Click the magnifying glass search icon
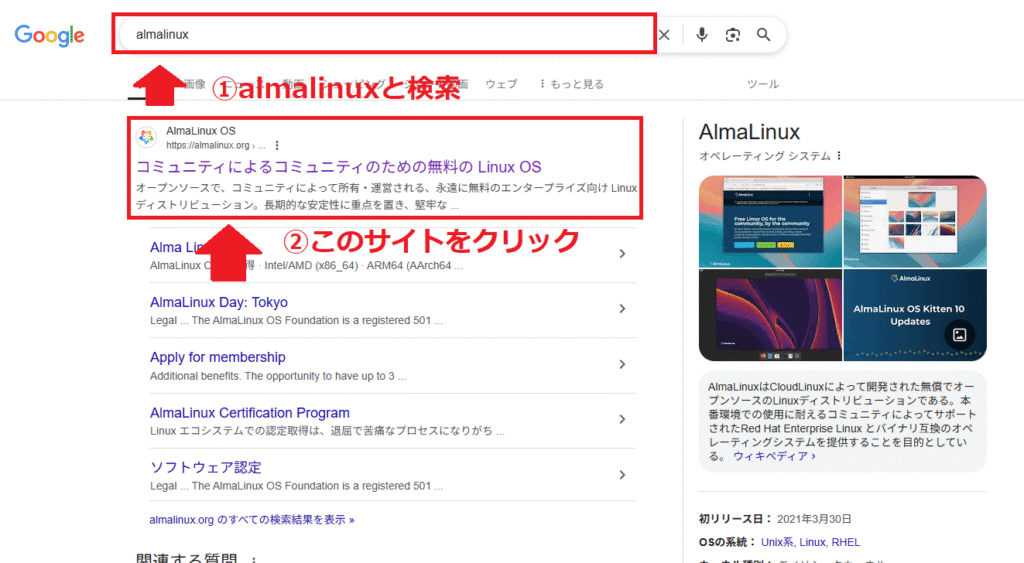The image size is (1024, 563). tap(763, 35)
